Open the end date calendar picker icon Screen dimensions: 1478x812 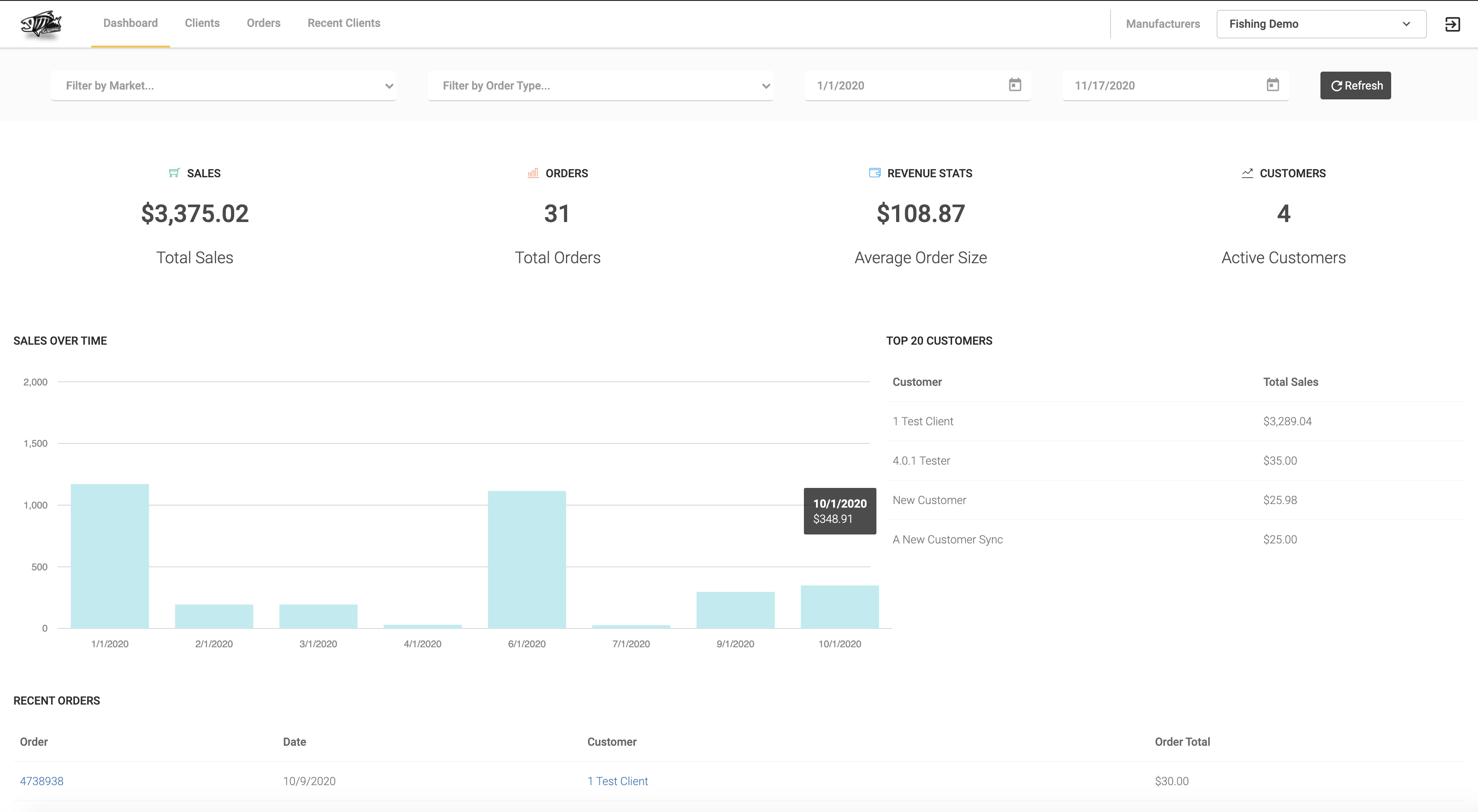click(x=1272, y=85)
